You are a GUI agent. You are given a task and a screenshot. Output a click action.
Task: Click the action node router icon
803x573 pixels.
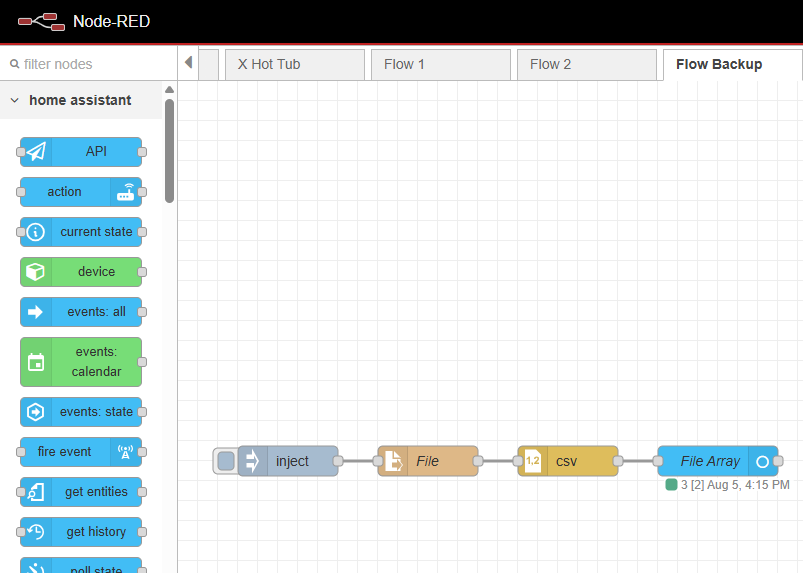pyautogui.click(x=125, y=192)
